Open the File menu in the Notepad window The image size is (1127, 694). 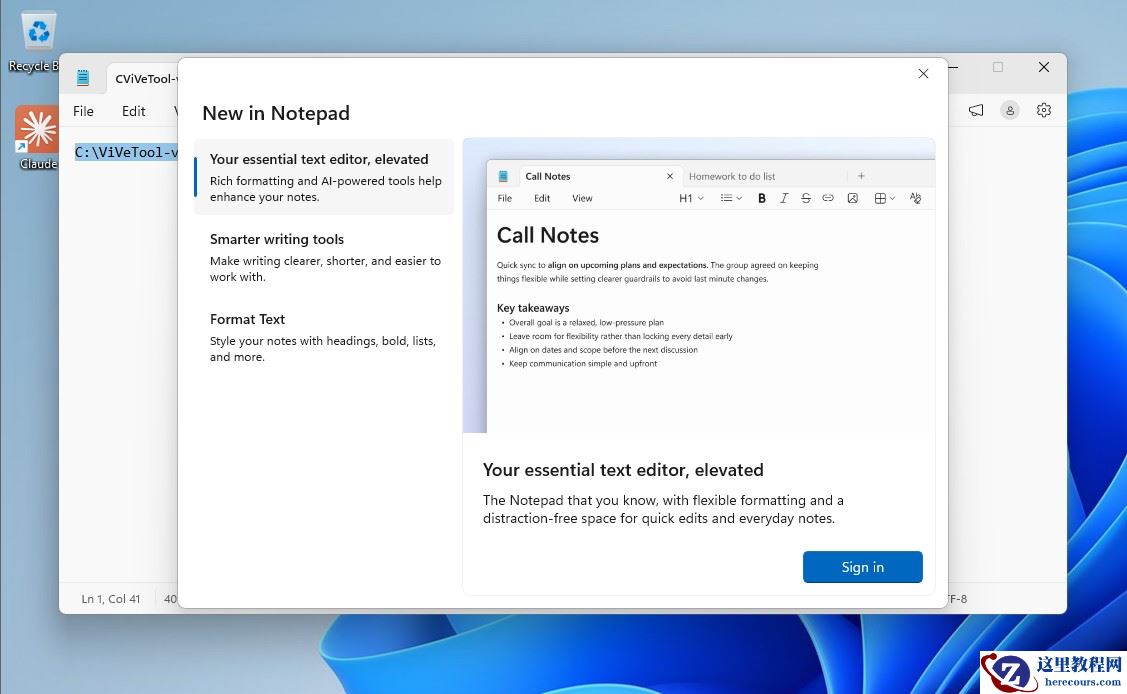[x=84, y=111]
